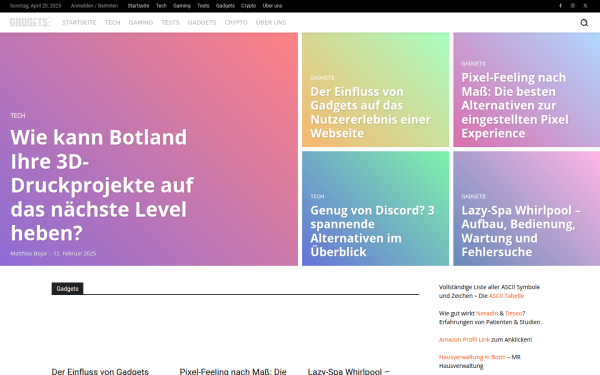
Task: Open GADGETS in main navigation
Action: pyautogui.click(x=202, y=23)
